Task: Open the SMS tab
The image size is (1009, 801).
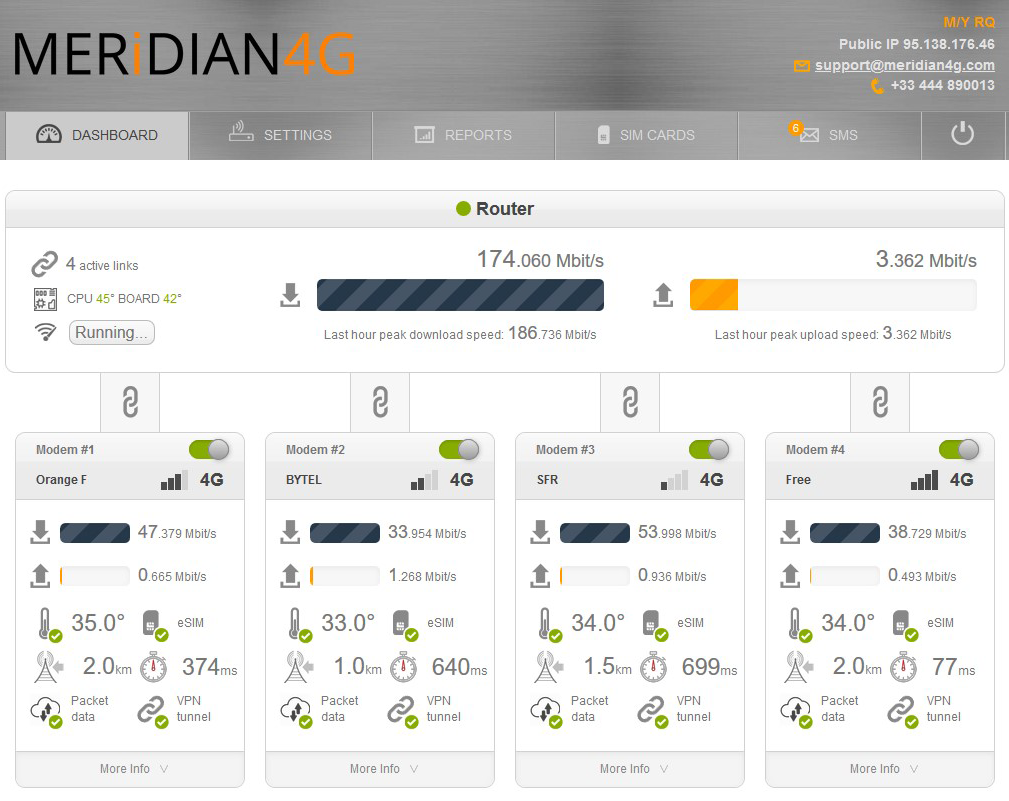Action: [x=829, y=135]
